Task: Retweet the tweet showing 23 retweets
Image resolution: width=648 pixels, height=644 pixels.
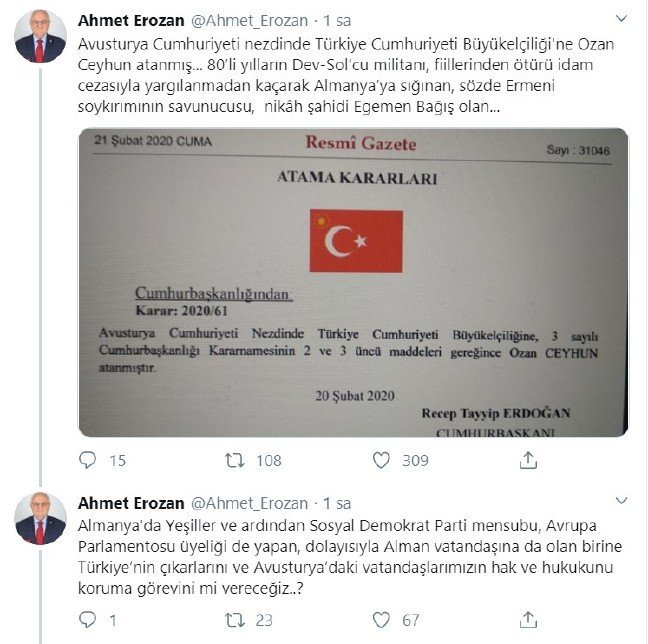Action: [x=235, y=620]
